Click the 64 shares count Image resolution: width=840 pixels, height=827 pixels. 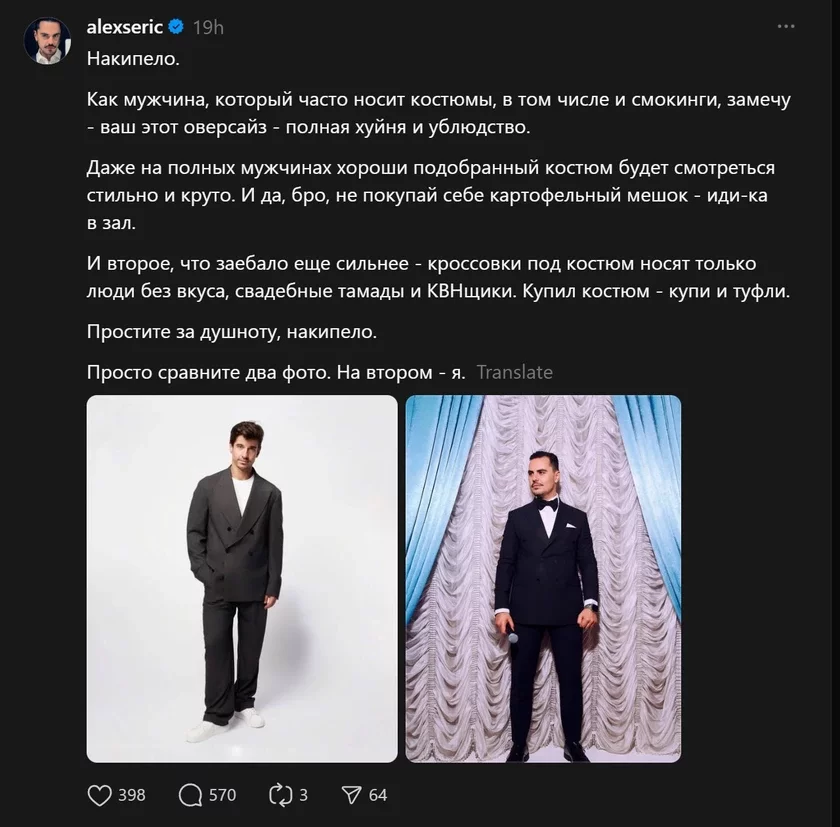pos(378,795)
